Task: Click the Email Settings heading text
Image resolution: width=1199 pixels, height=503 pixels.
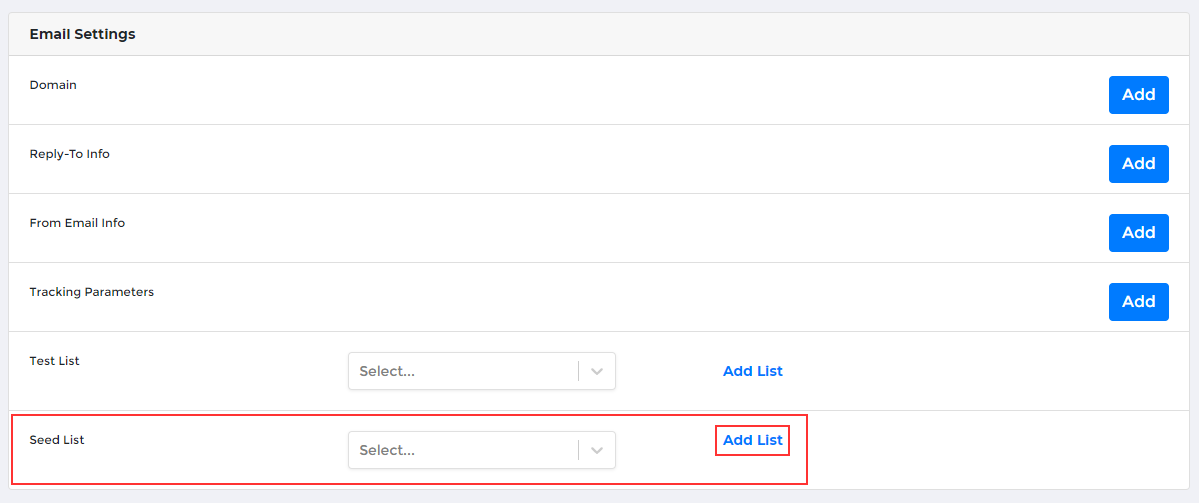Action: (82, 34)
